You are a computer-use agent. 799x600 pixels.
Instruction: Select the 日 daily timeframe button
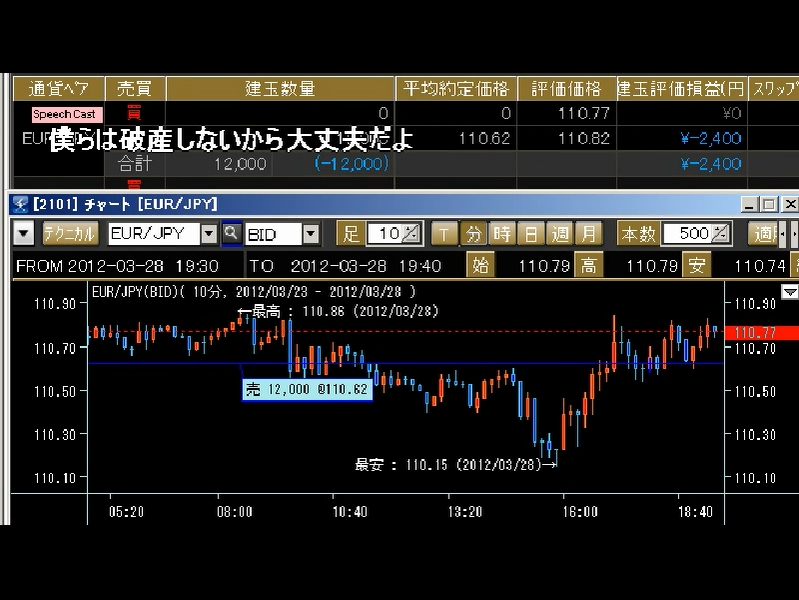(x=531, y=234)
